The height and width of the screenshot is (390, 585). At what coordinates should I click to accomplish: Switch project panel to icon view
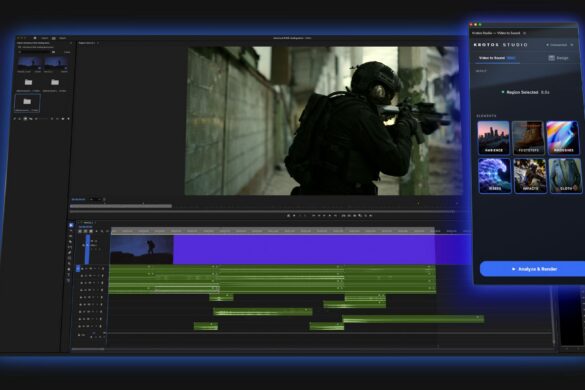25,119
